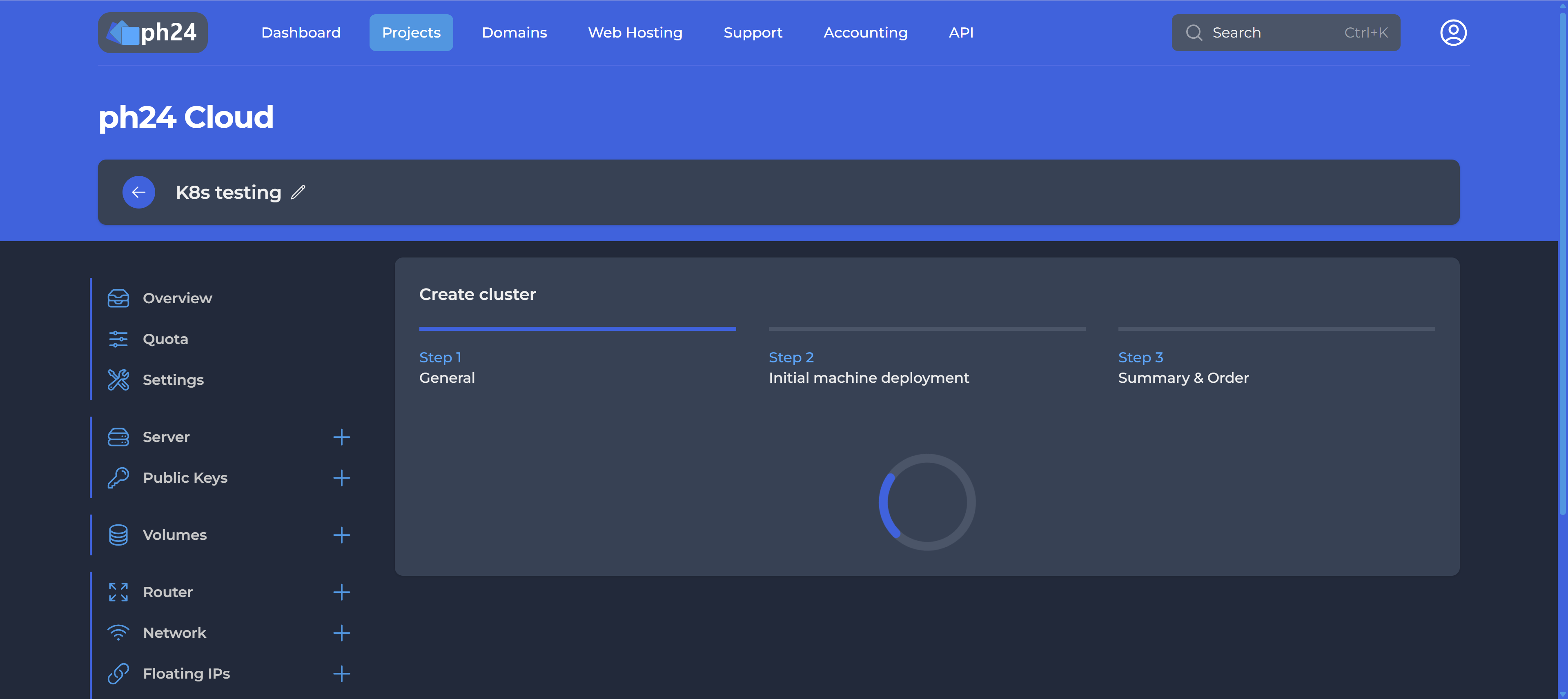
Task: Open the Projects menu
Action: point(411,32)
